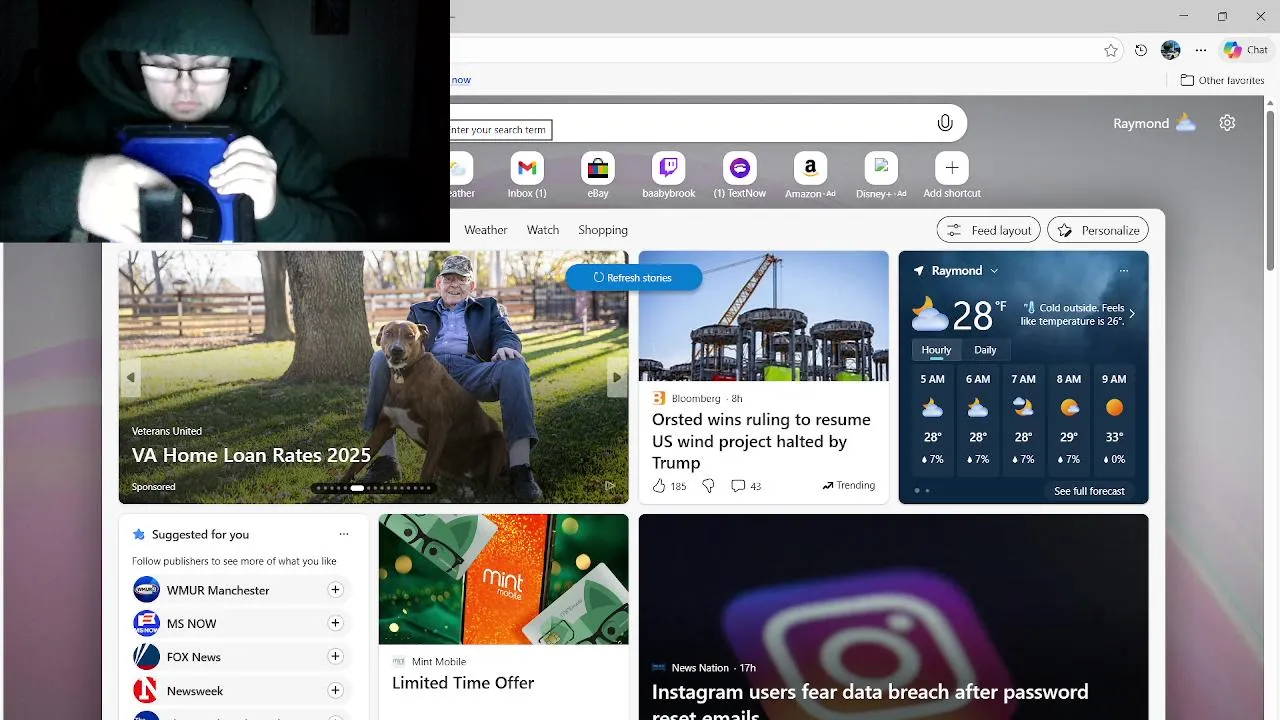
Task: Open the Amazon ad shortcut
Action: coord(810,176)
